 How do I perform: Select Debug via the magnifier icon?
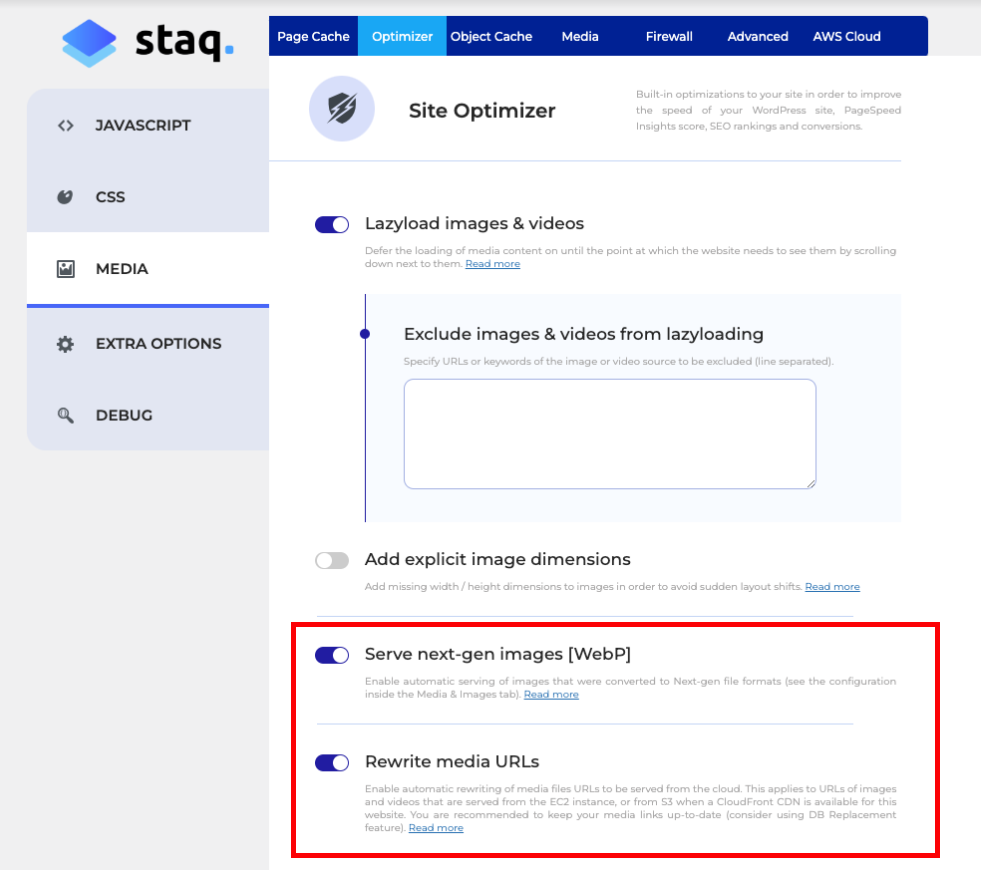[65, 415]
